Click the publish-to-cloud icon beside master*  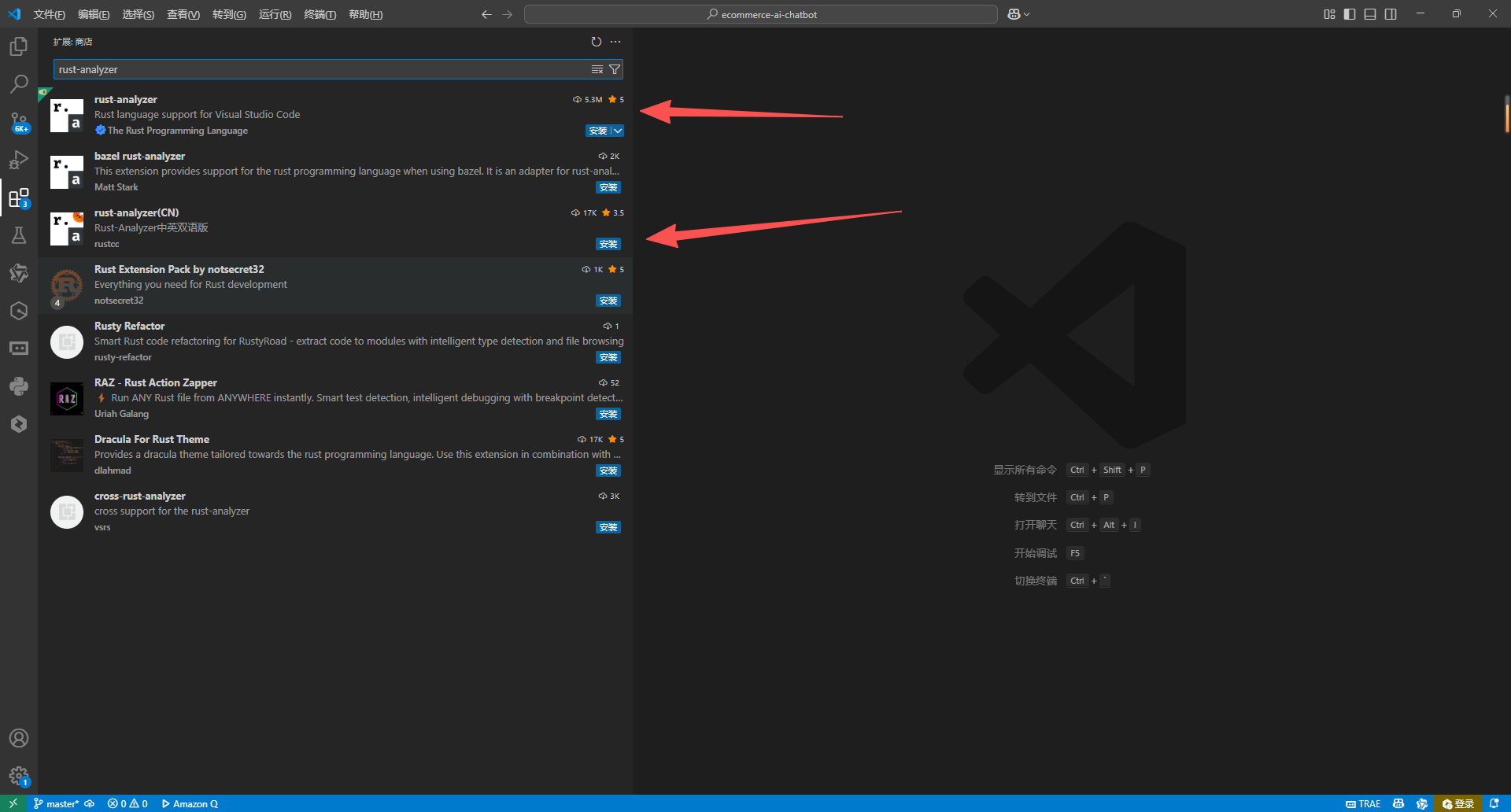click(x=90, y=803)
